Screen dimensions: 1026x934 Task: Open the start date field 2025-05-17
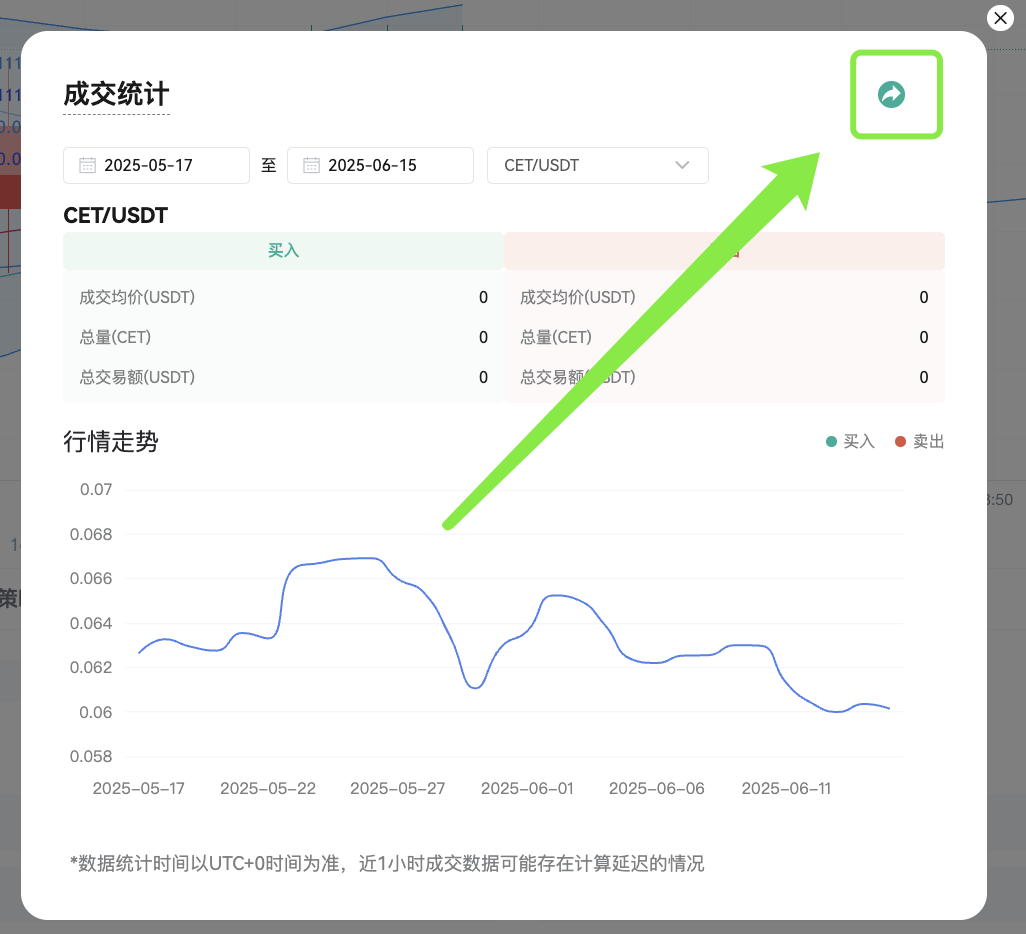pyautogui.click(x=156, y=165)
